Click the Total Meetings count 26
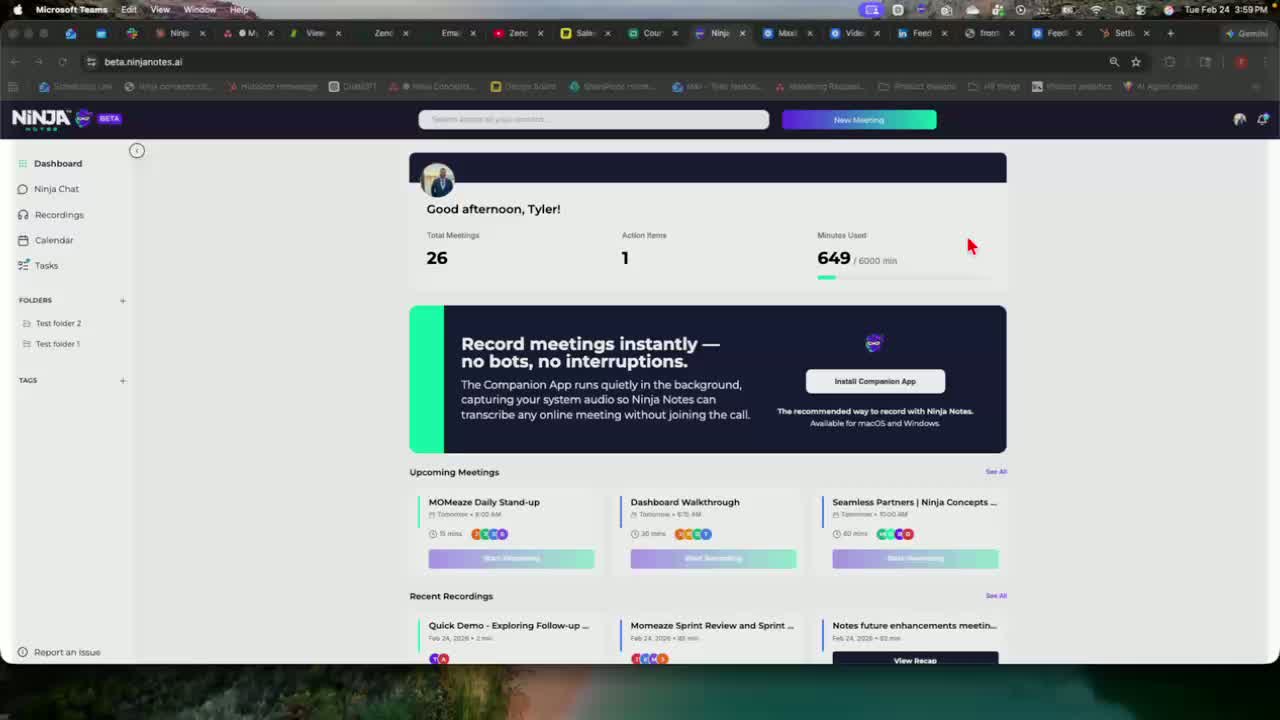This screenshot has height=720, width=1280. 437,258
